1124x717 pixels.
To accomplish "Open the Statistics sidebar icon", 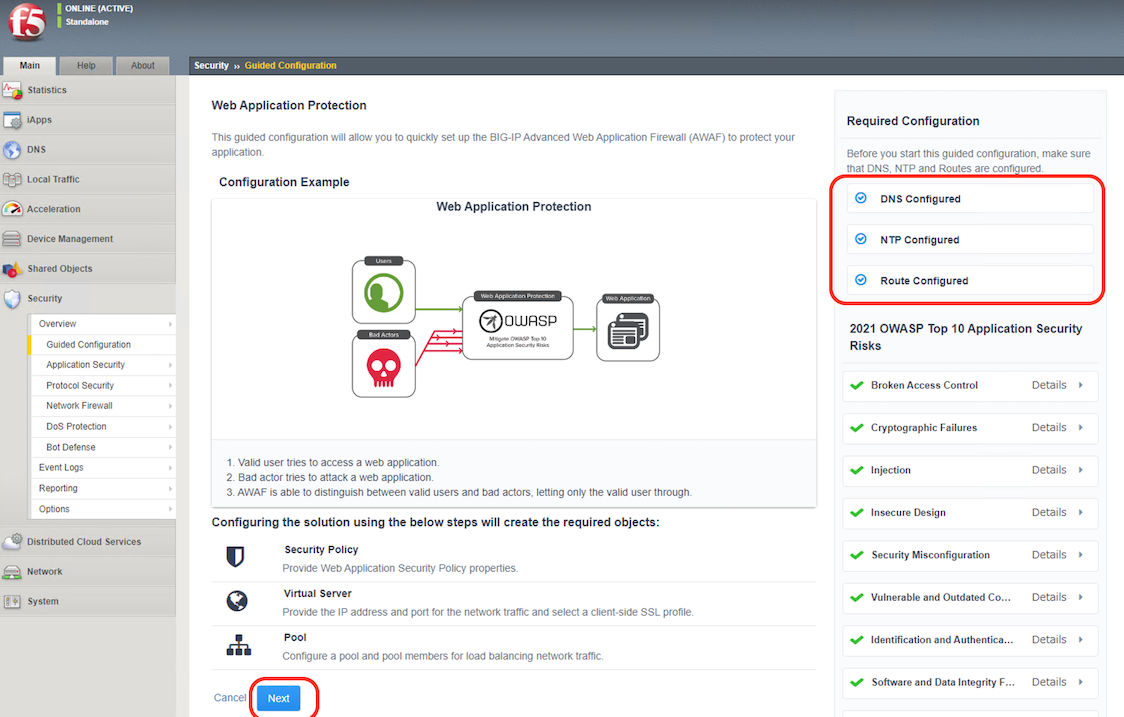I will (x=12, y=90).
